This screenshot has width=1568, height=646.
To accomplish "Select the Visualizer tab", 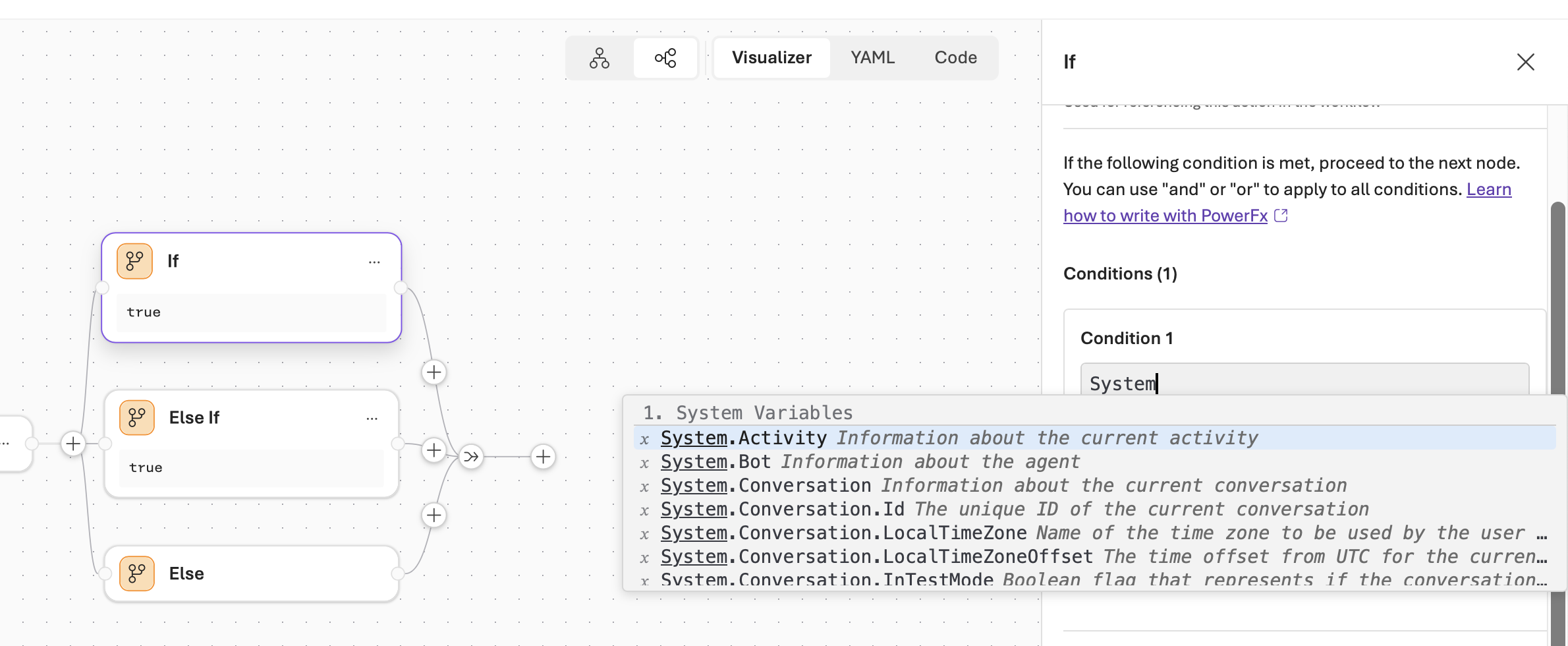I will (x=771, y=58).
